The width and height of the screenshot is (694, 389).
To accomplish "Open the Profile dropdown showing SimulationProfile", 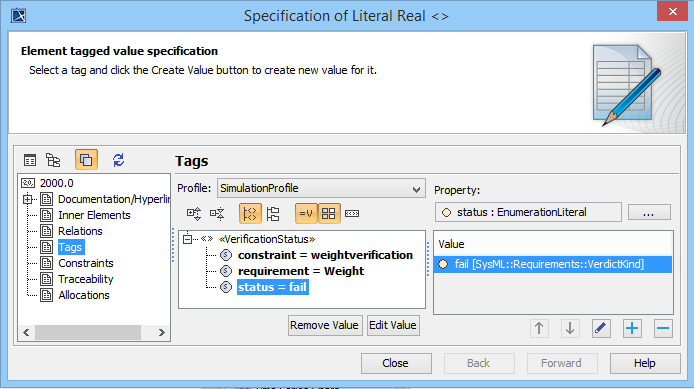I will click(x=321, y=189).
